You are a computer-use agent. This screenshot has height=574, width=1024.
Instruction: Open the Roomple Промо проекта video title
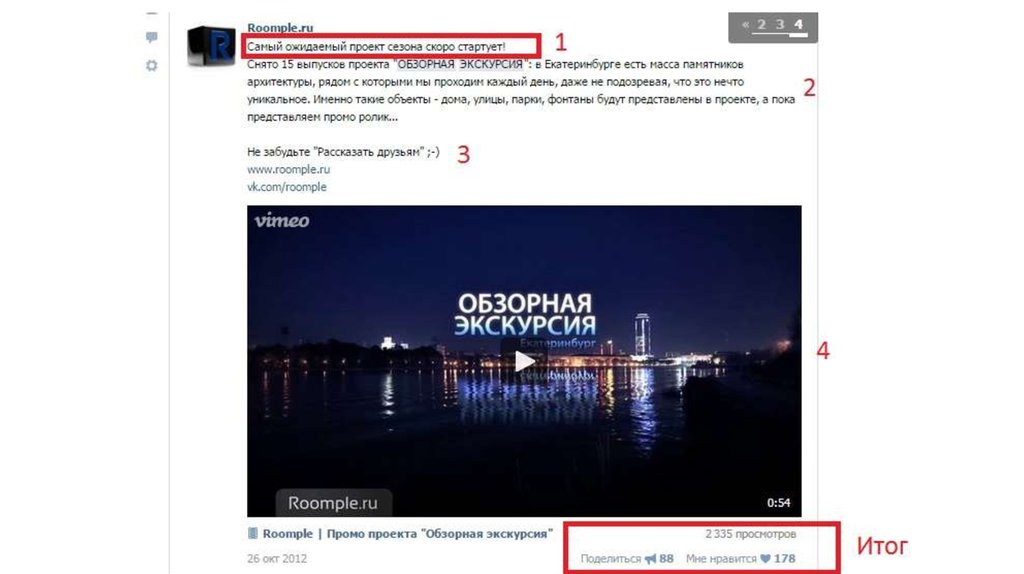click(x=408, y=534)
